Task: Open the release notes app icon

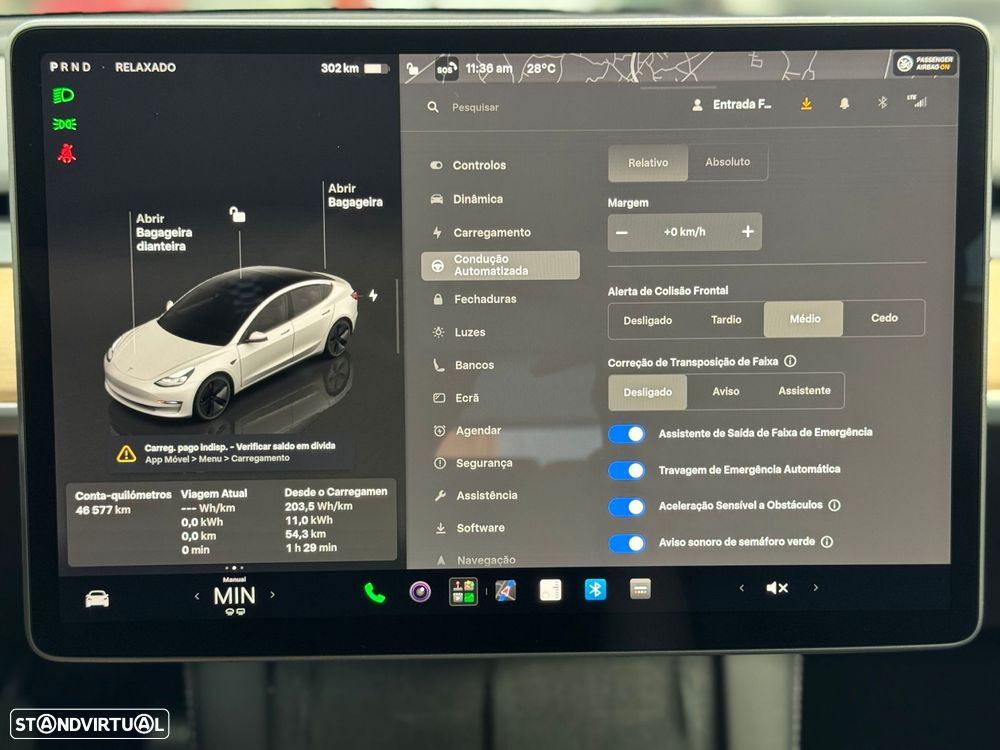Action: point(550,591)
